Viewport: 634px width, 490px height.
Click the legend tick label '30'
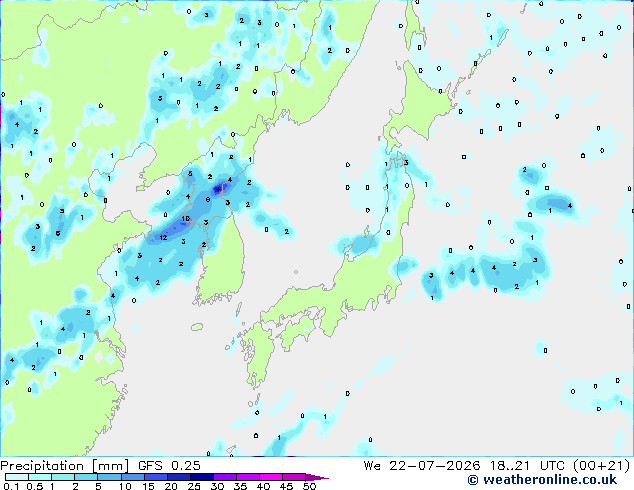[x=217, y=486]
